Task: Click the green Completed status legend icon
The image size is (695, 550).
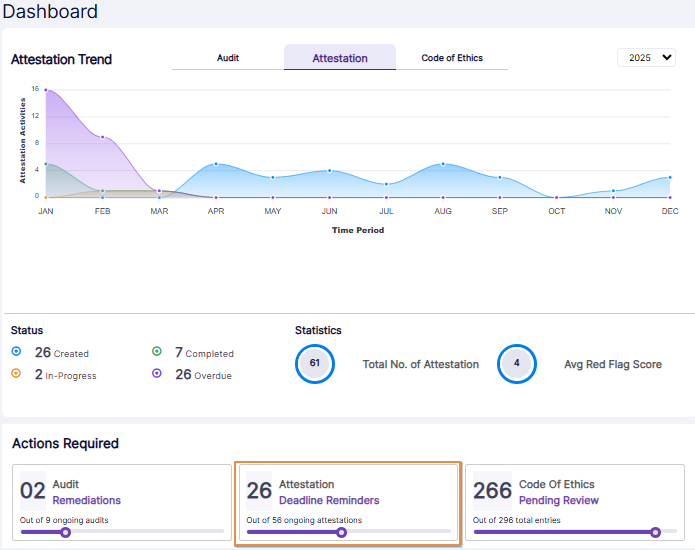Action: 157,352
